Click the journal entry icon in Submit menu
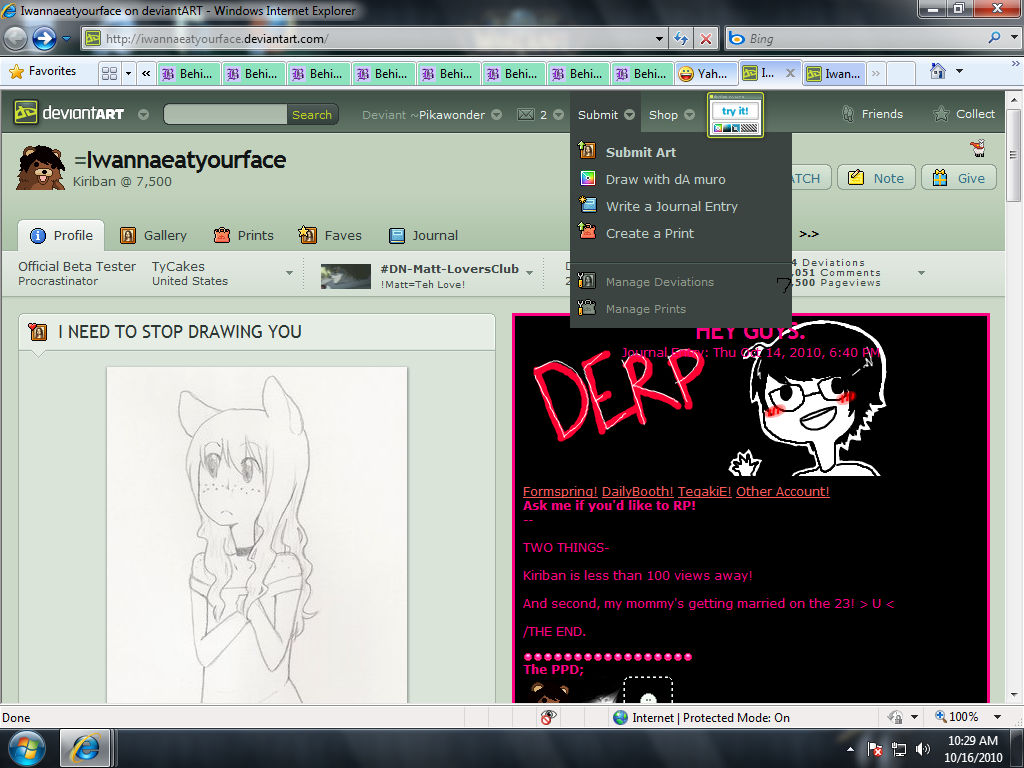Viewport: 1024px width, 768px height. pos(588,204)
